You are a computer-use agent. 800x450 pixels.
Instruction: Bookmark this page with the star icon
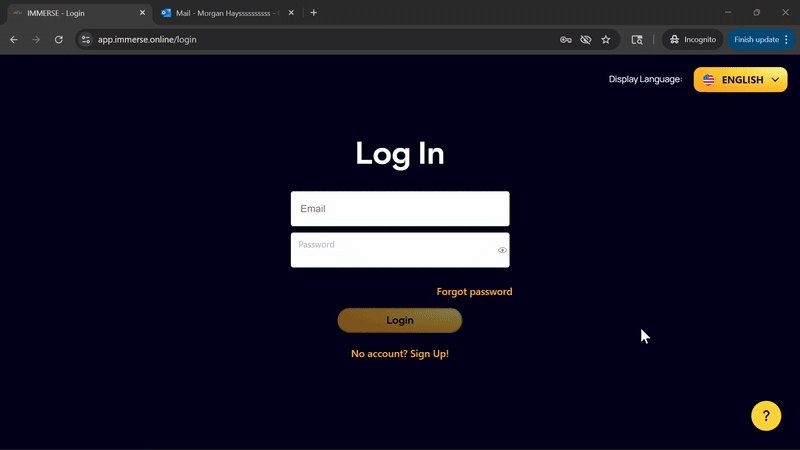pyautogui.click(x=606, y=39)
